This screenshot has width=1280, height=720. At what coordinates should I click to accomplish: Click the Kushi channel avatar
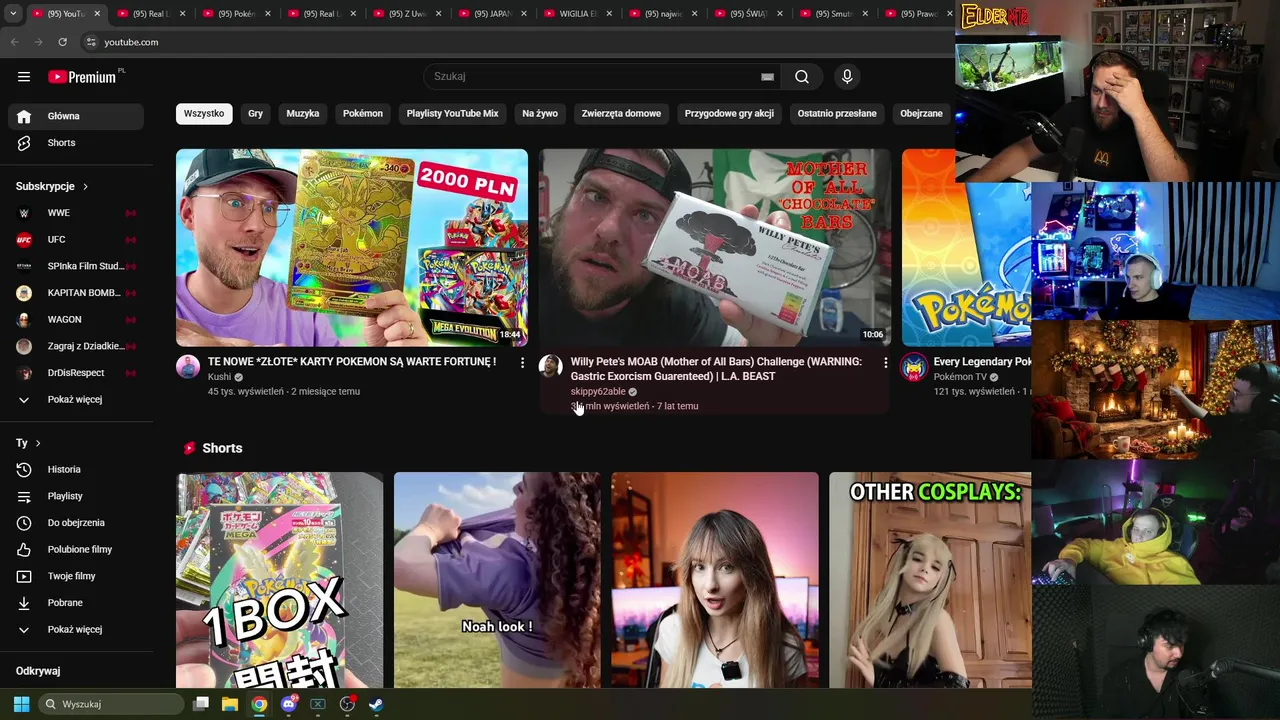188,367
